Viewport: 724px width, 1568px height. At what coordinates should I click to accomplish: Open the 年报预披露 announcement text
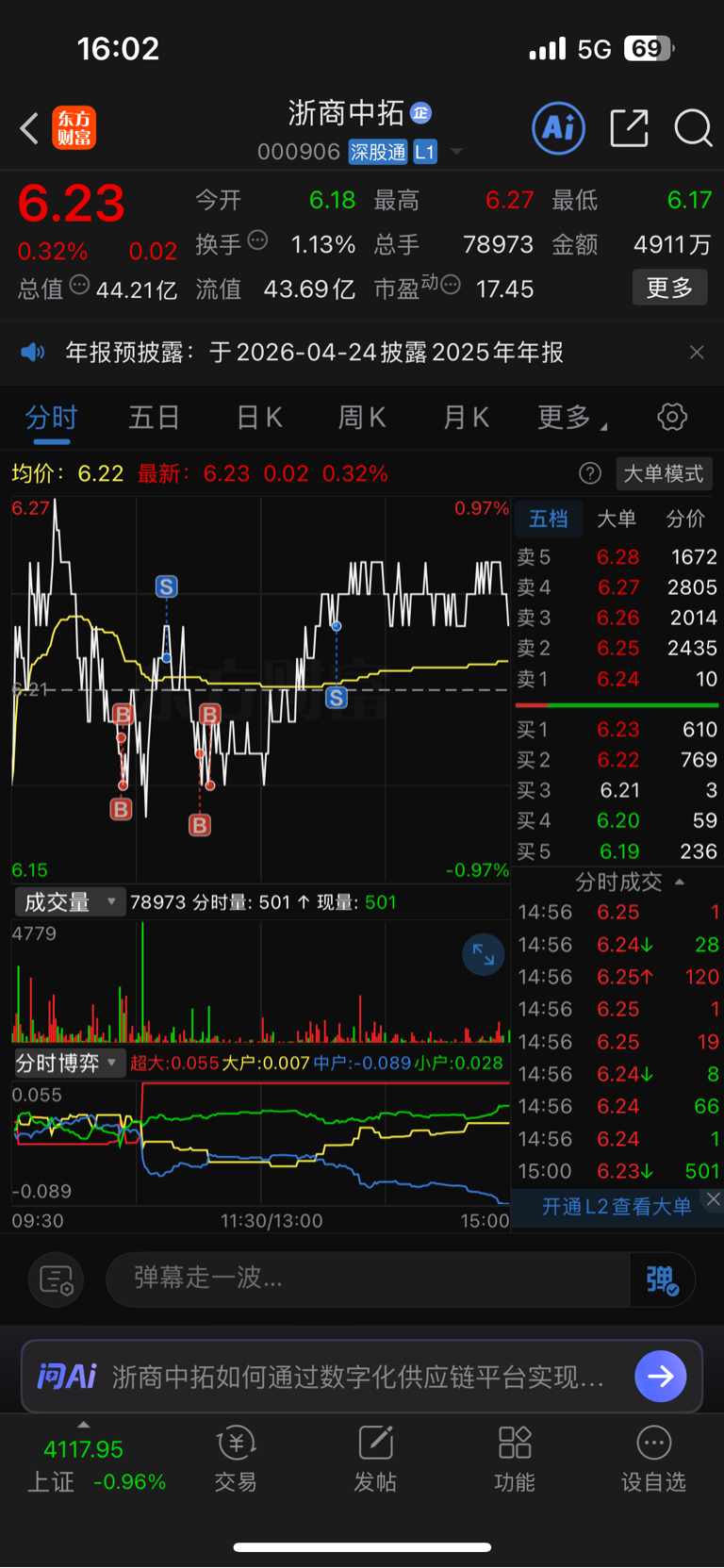(x=315, y=353)
